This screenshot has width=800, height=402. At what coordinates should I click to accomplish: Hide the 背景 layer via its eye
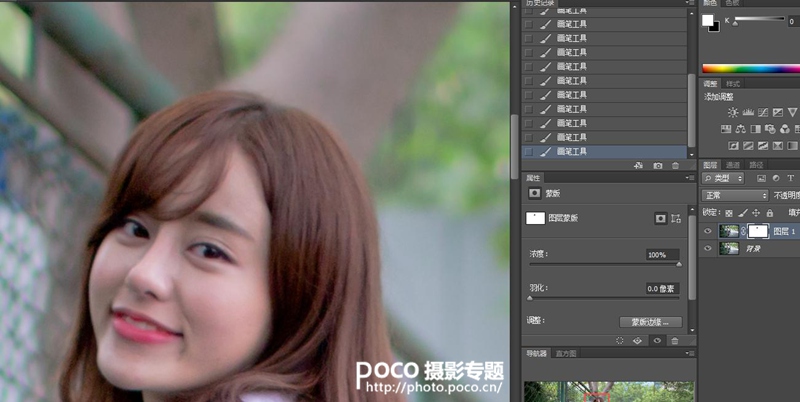click(x=708, y=248)
